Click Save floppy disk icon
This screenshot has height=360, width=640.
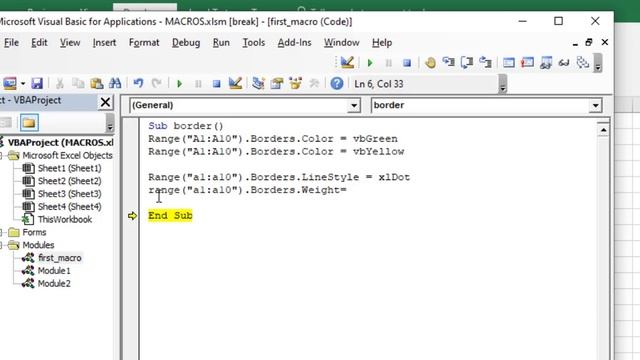[37, 84]
